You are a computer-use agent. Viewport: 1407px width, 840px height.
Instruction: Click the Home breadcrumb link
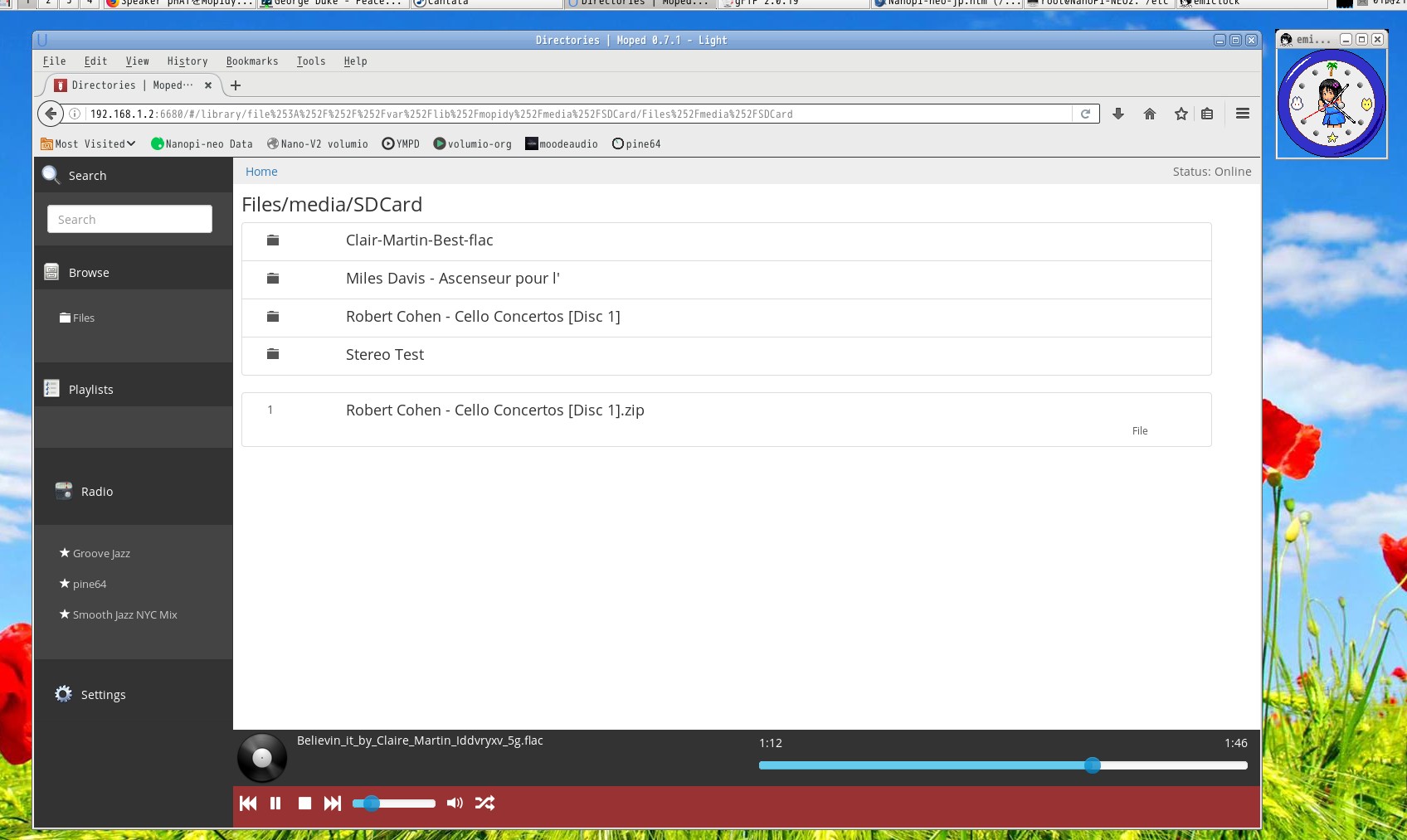point(261,172)
